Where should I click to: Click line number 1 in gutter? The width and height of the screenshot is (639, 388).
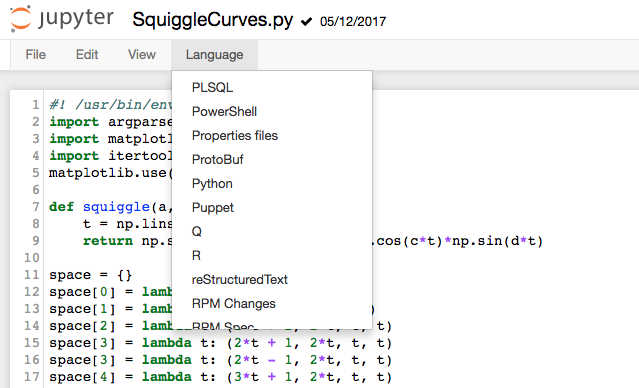pos(36,105)
